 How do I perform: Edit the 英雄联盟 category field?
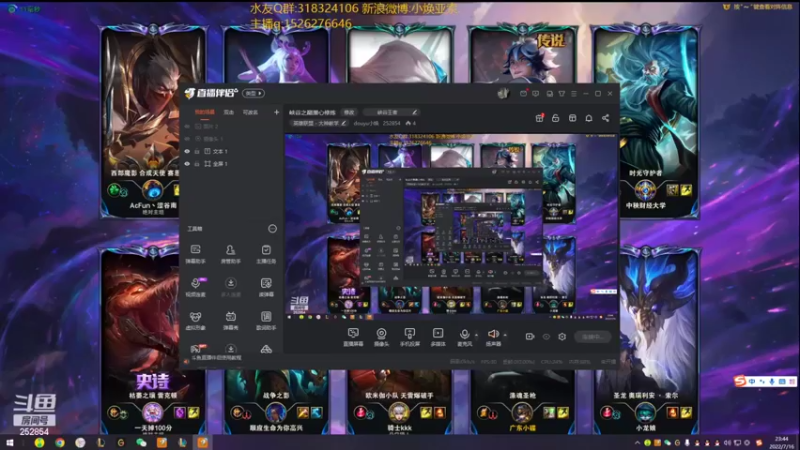click(x=319, y=123)
